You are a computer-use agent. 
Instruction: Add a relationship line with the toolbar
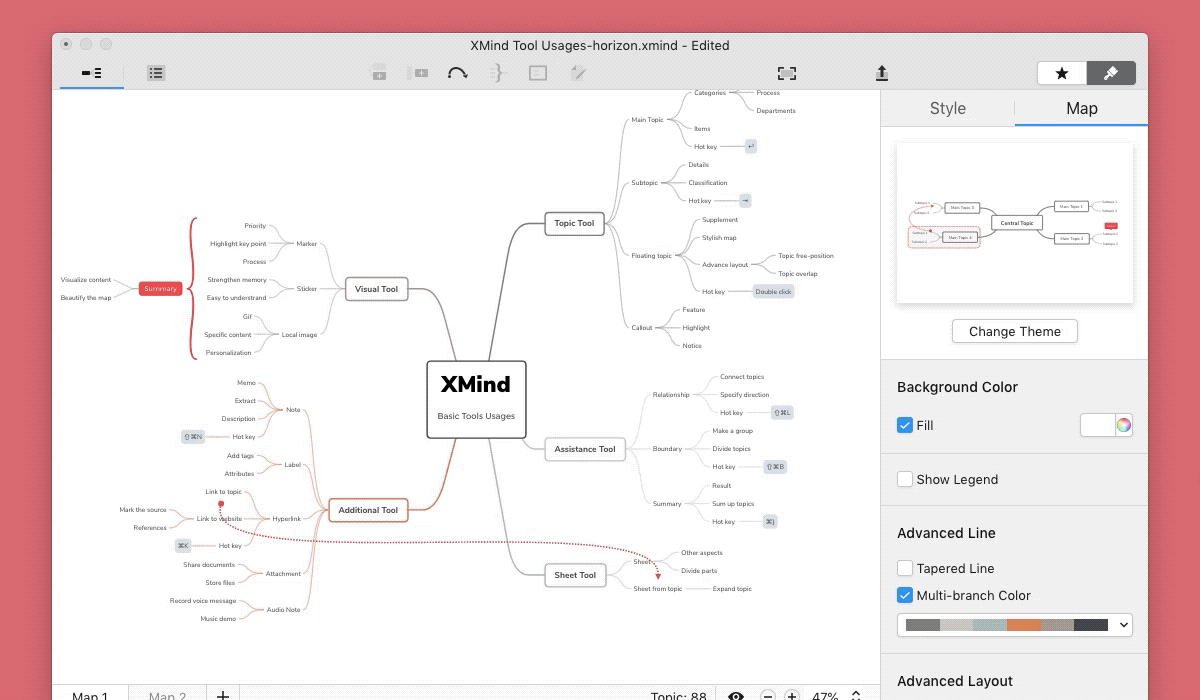[x=458, y=73]
